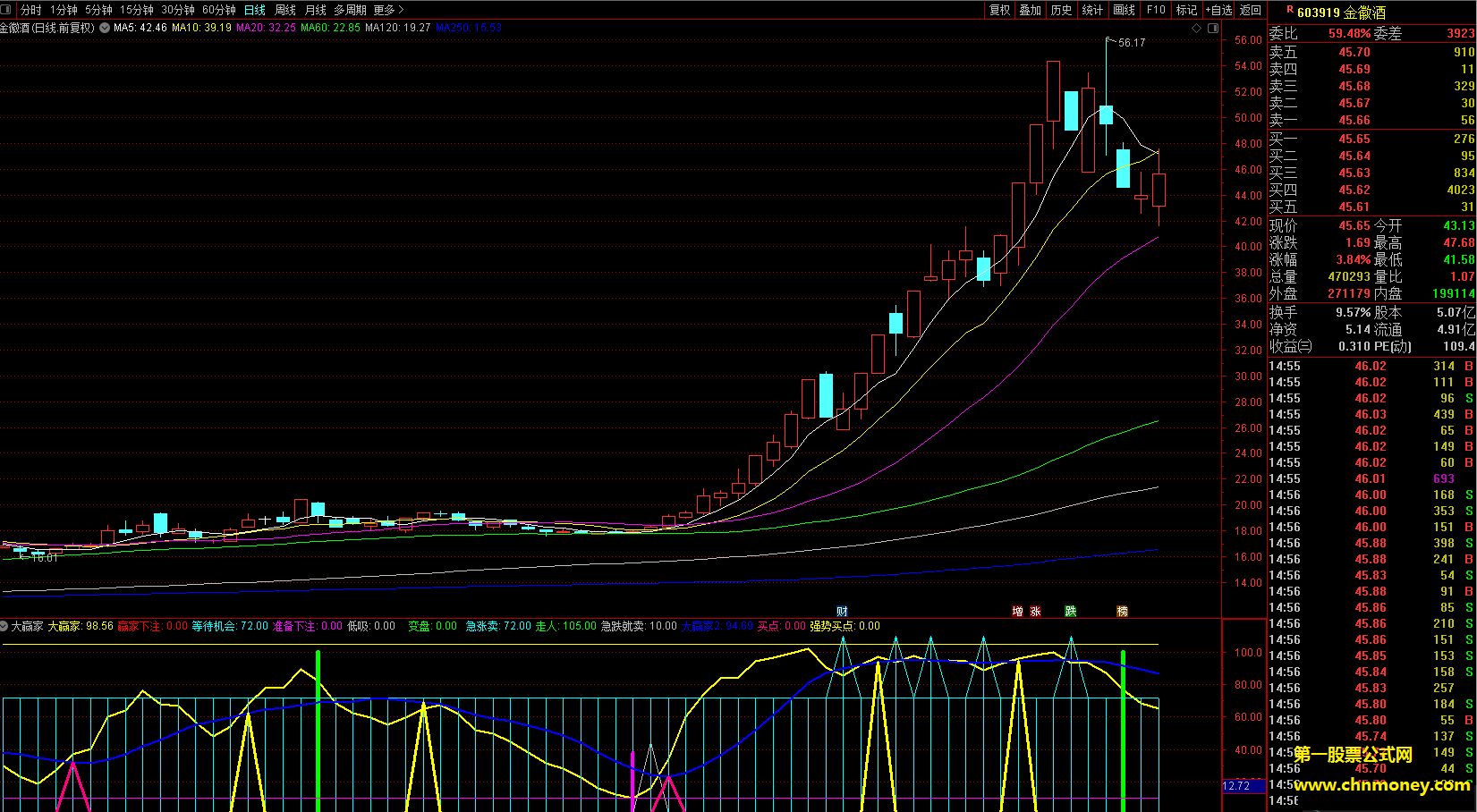Click the MA20: 32.25 indicator label
1477x812 pixels.
(266, 28)
